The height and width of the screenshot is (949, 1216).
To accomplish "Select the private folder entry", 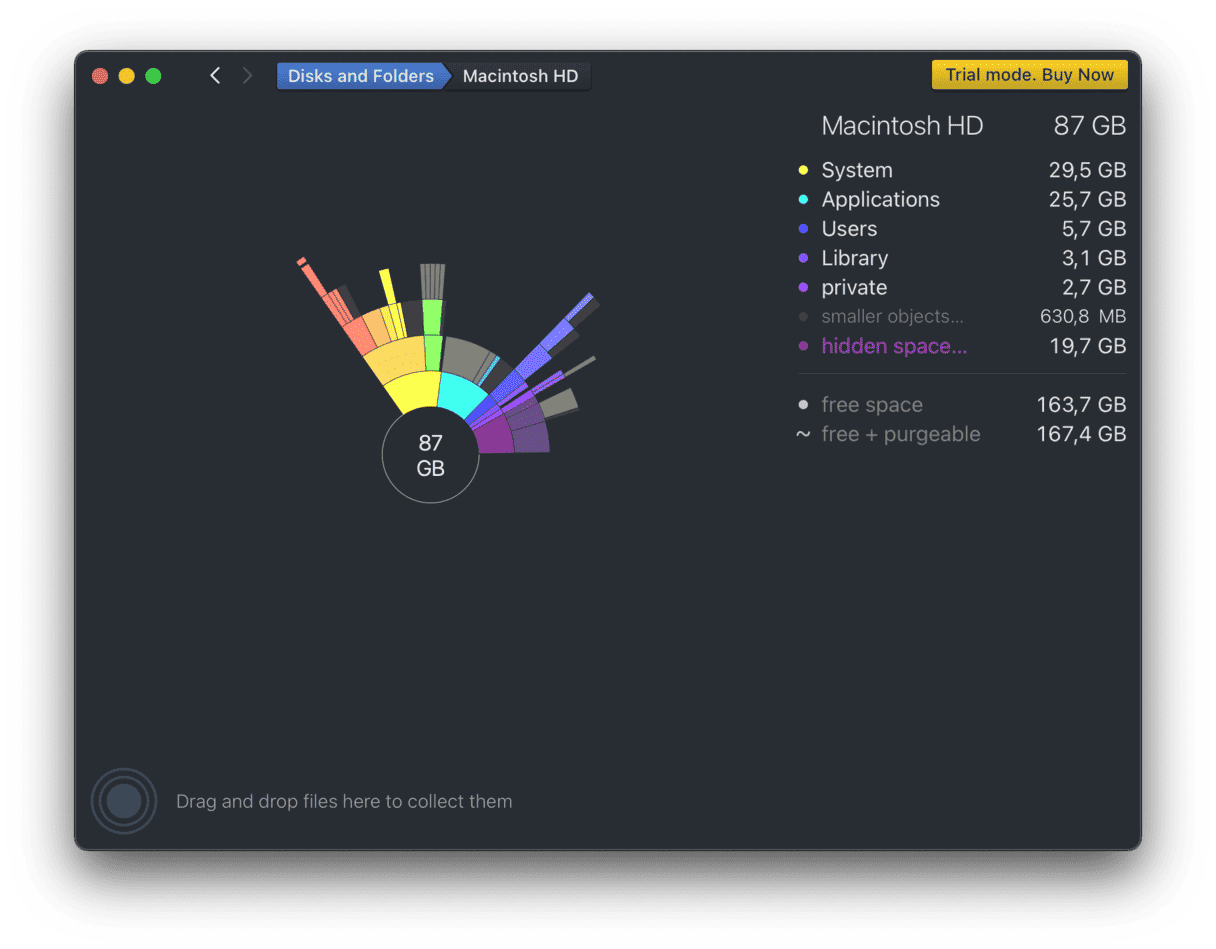I will pyautogui.click(x=854, y=288).
